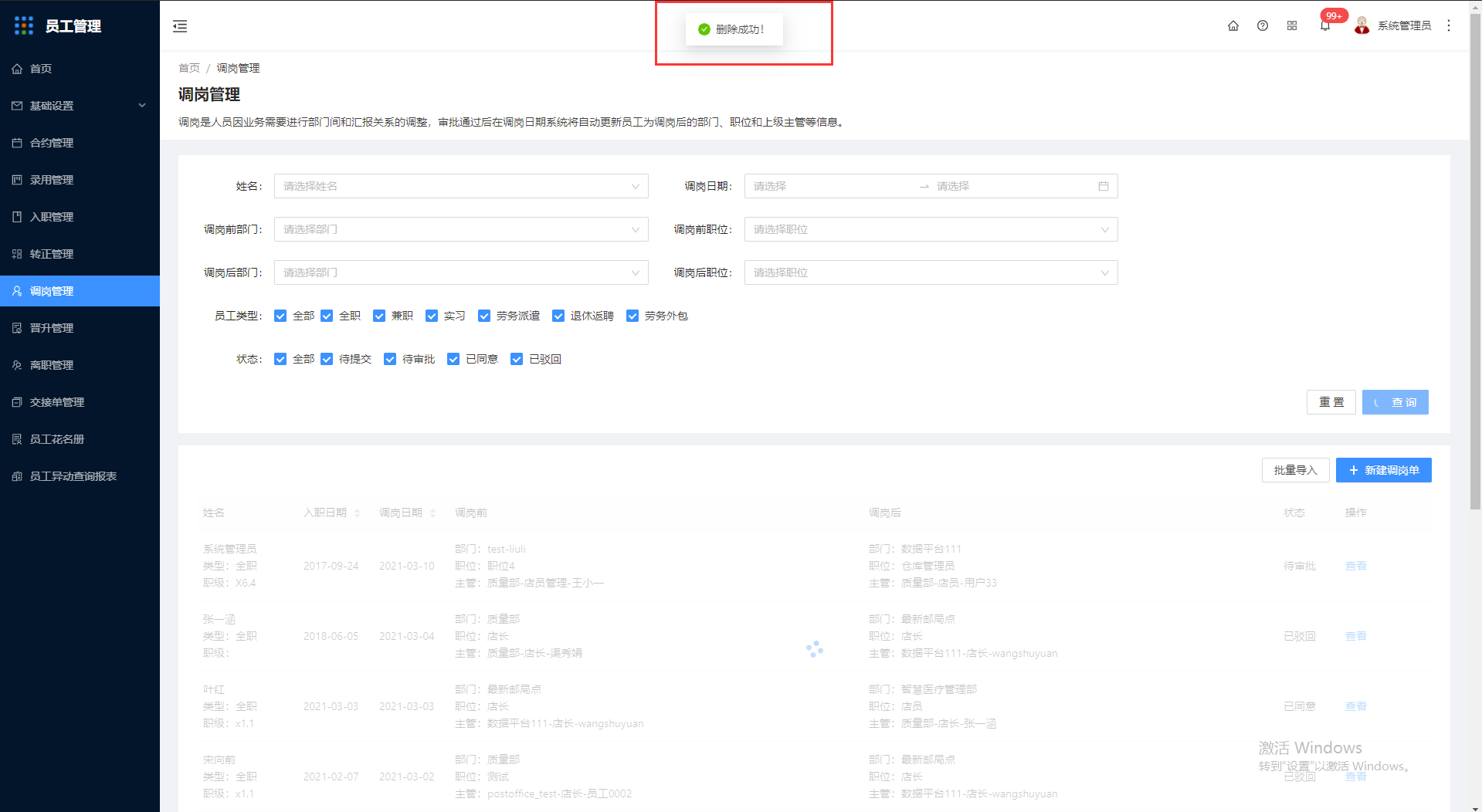Toggle the 劳务派遣 checkbox
The image size is (1482, 812).
[x=484, y=316]
